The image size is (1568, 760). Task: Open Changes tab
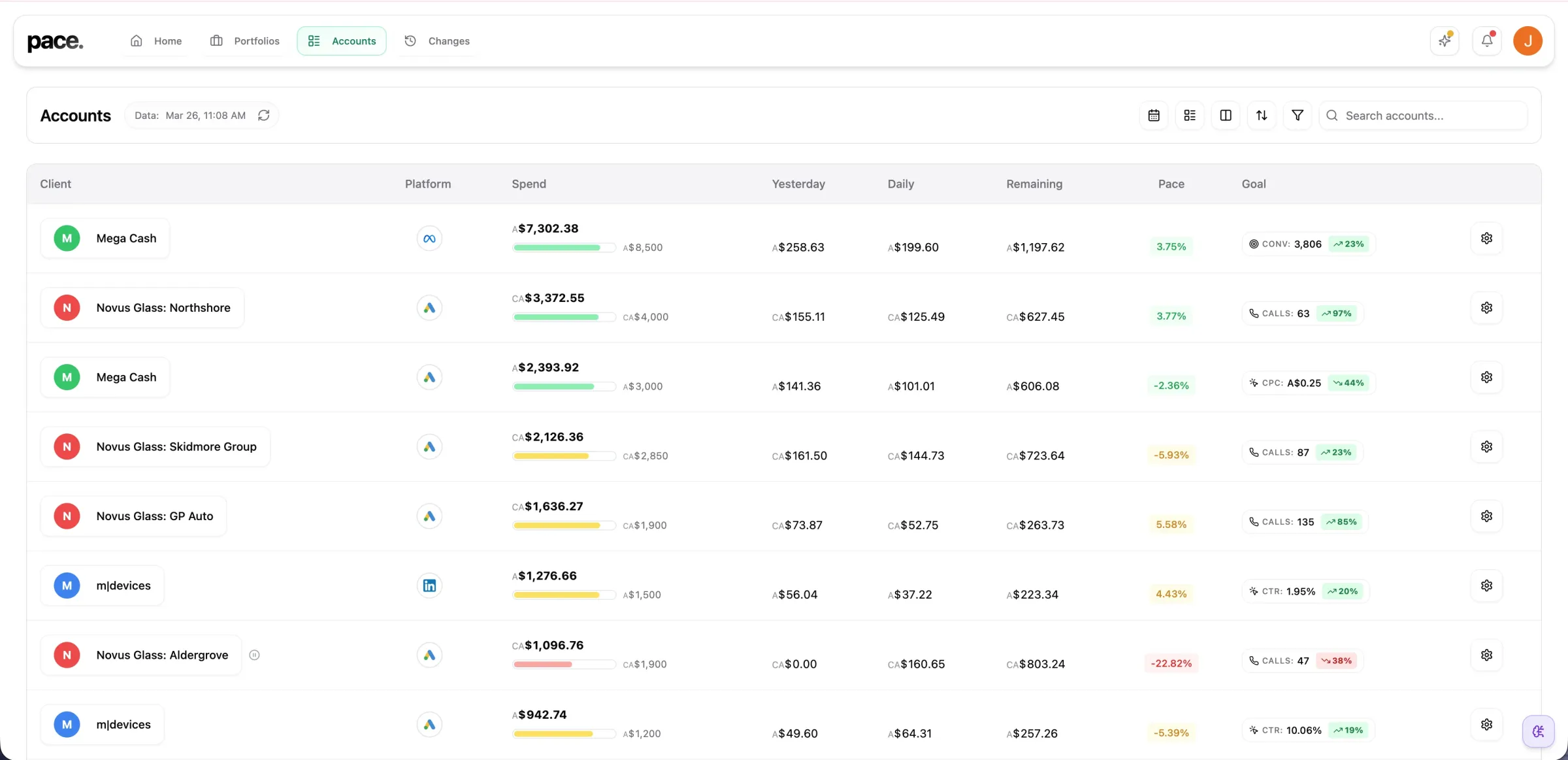(437, 41)
